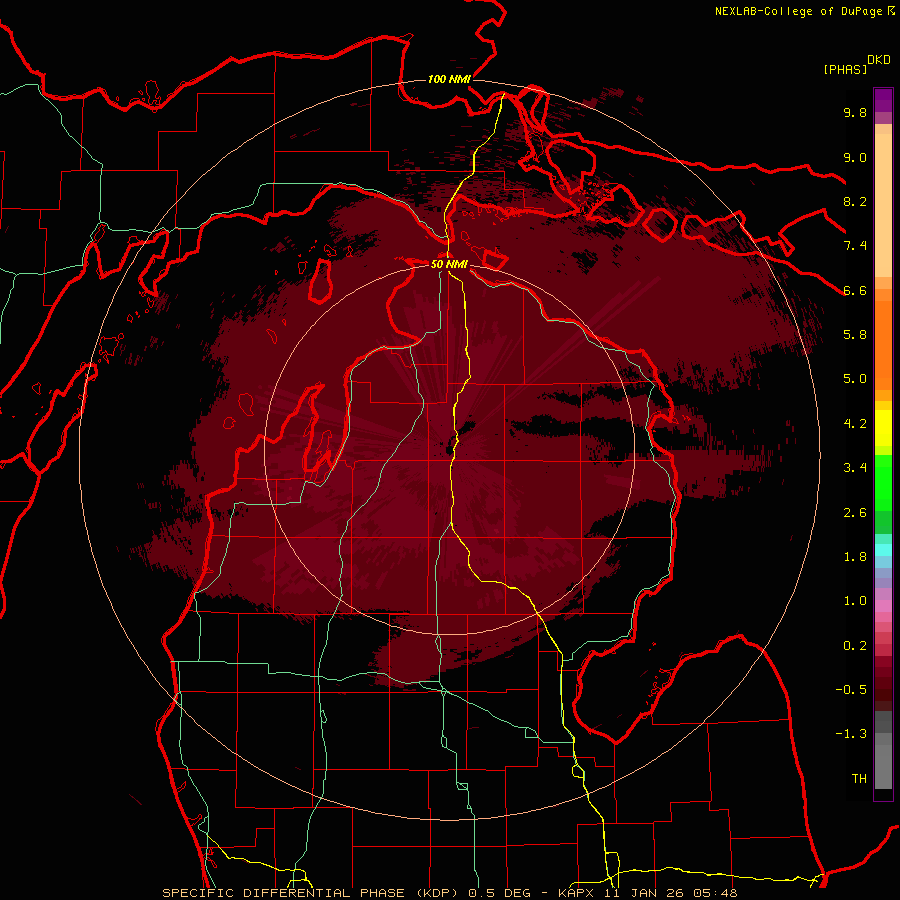Click the 4.2 value on the color scale
Image resolution: width=900 pixels, height=900 pixels.
(855, 424)
